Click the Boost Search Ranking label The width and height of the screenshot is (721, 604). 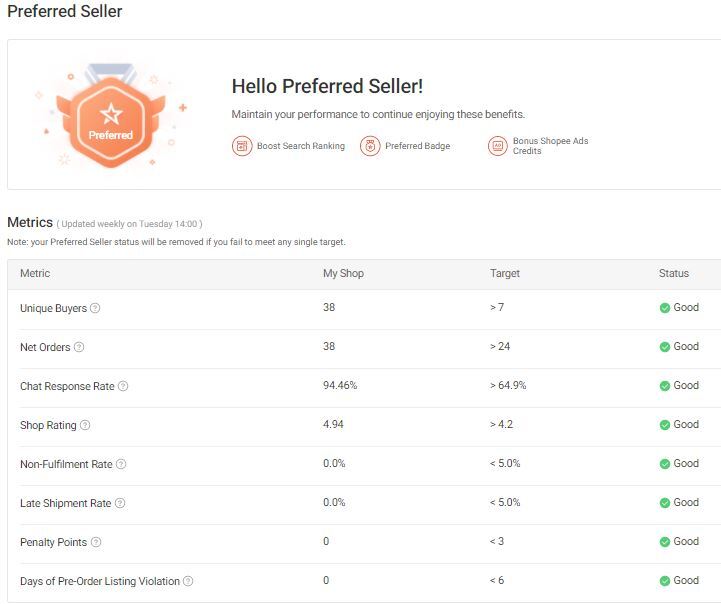coord(300,146)
